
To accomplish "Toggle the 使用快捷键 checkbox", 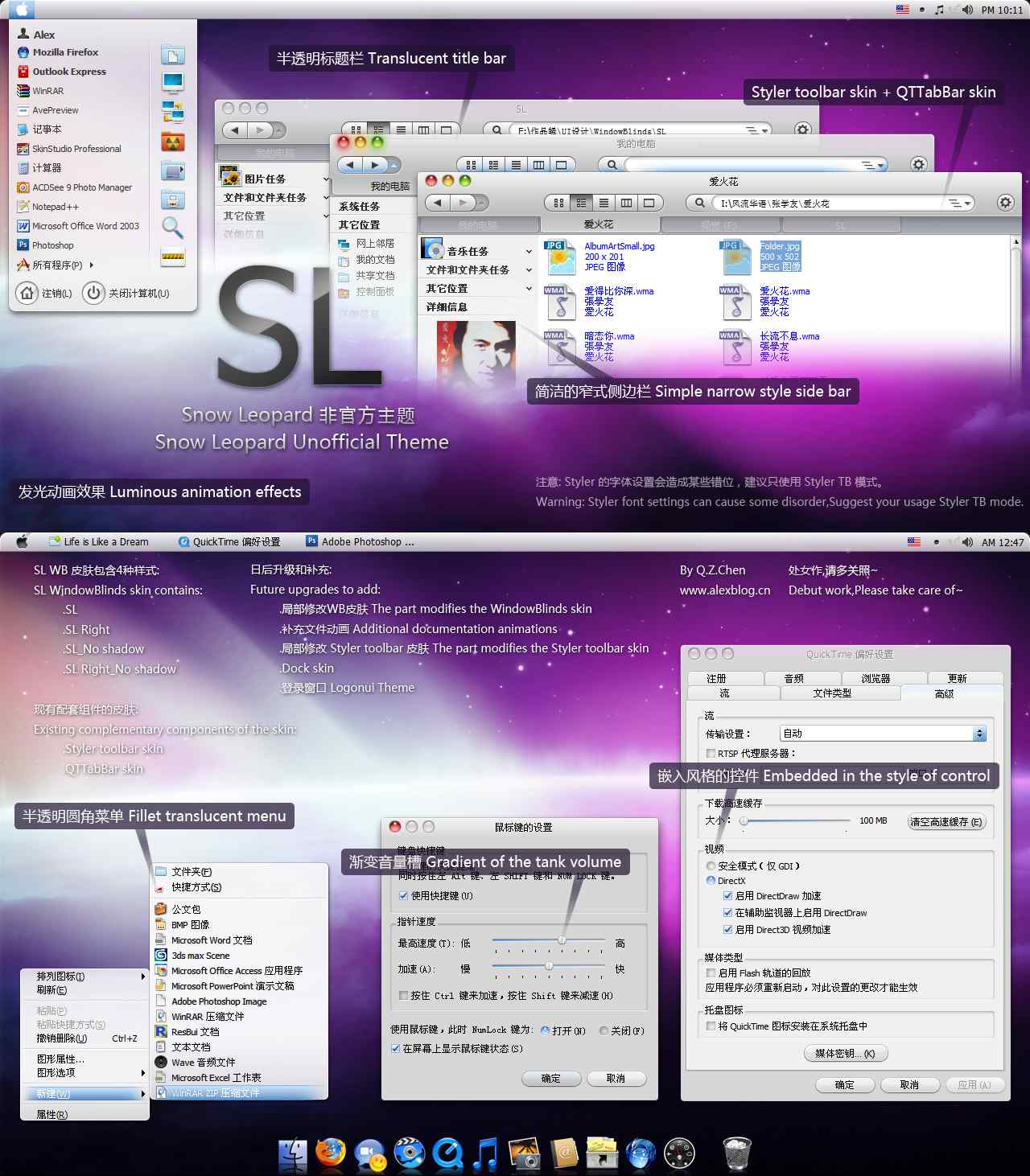I will pyautogui.click(x=403, y=895).
